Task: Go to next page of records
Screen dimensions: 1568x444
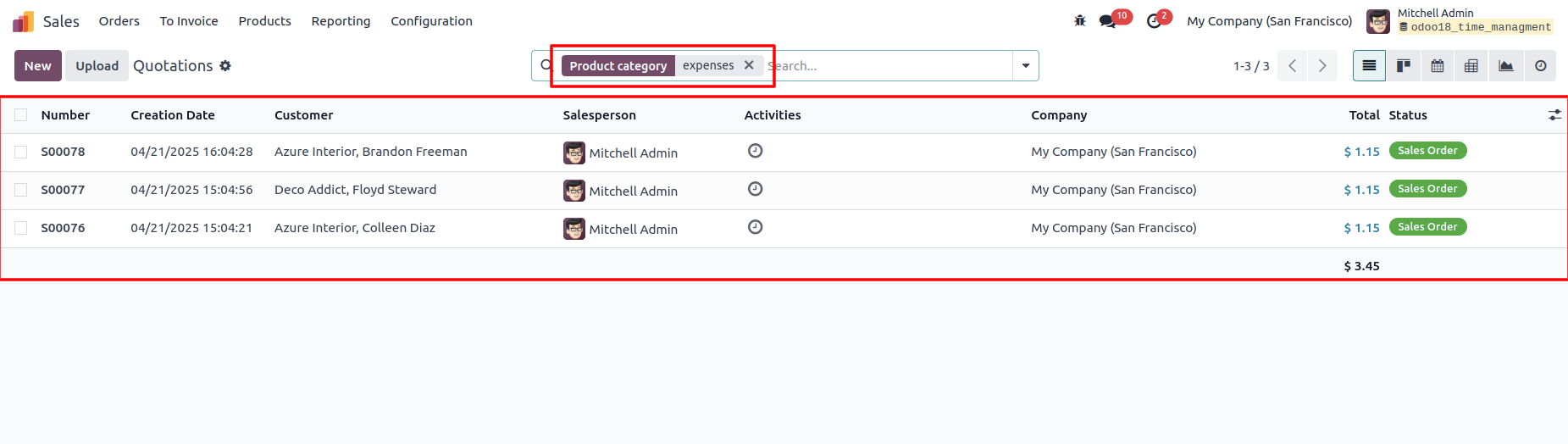Action: click(1322, 66)
